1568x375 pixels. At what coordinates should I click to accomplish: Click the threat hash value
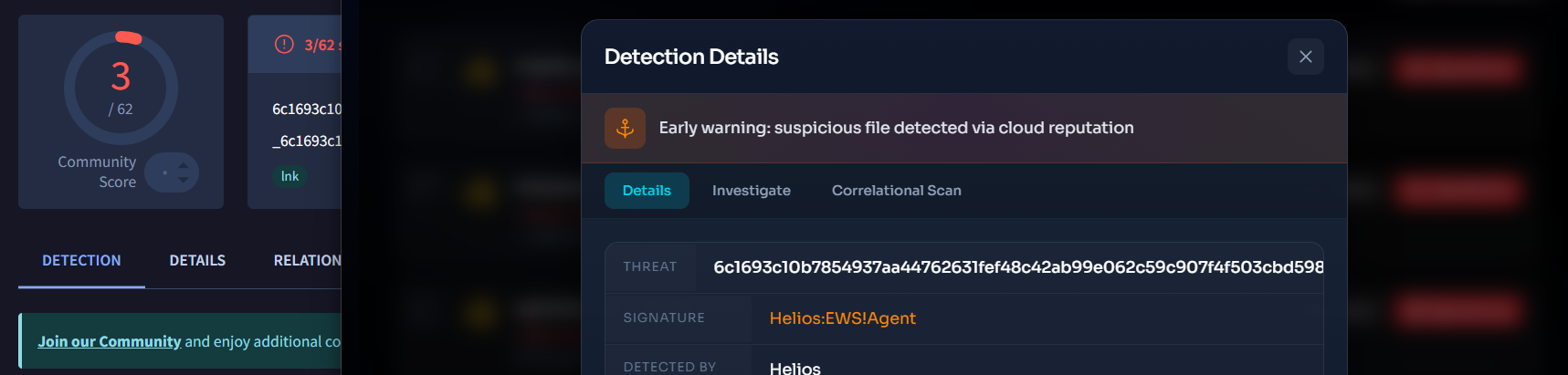tap(1017, 267)
